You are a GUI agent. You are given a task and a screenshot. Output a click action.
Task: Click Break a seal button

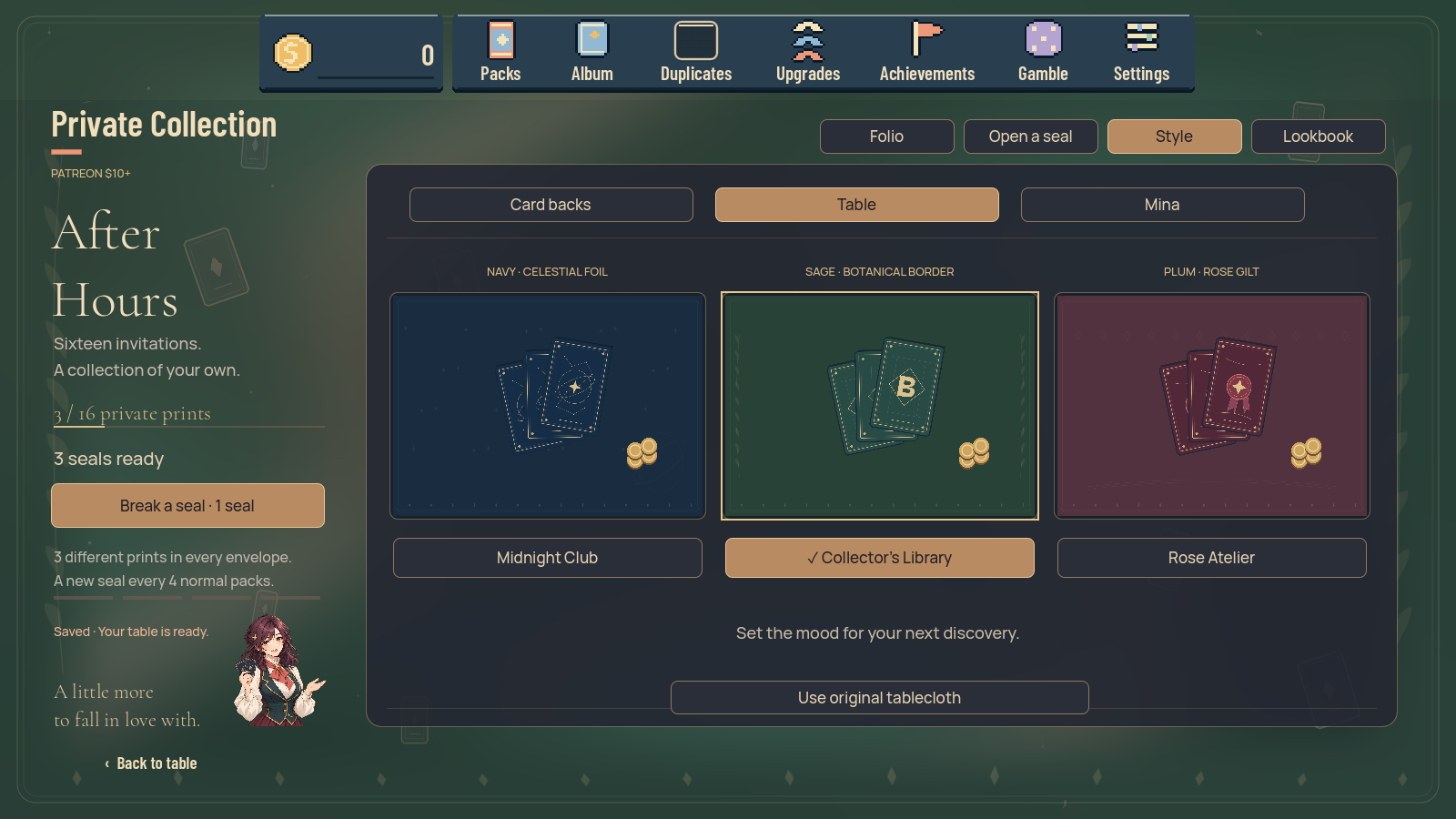click(x=187, y=506)
